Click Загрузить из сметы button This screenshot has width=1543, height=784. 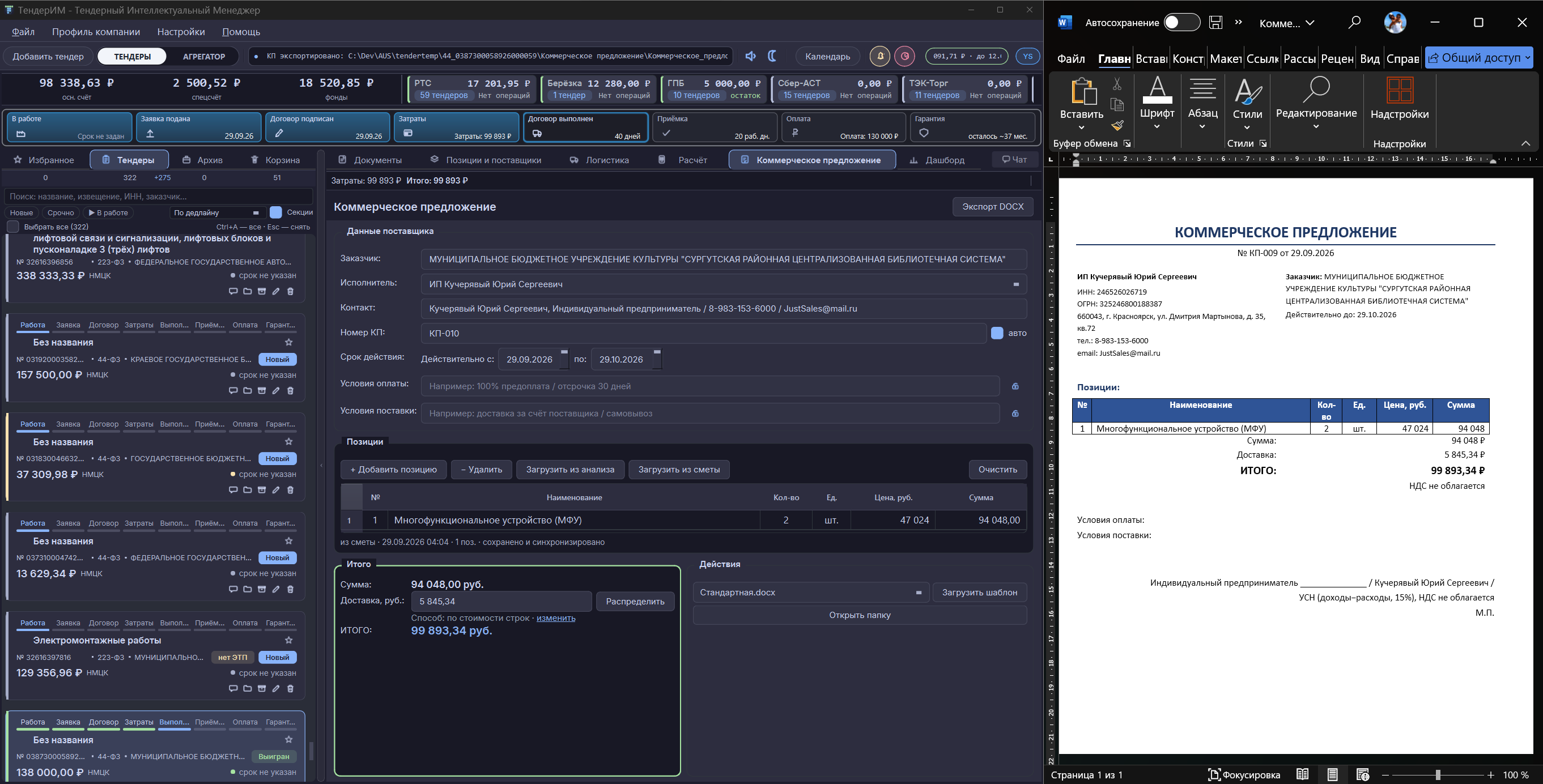click(x=679, y=470)
